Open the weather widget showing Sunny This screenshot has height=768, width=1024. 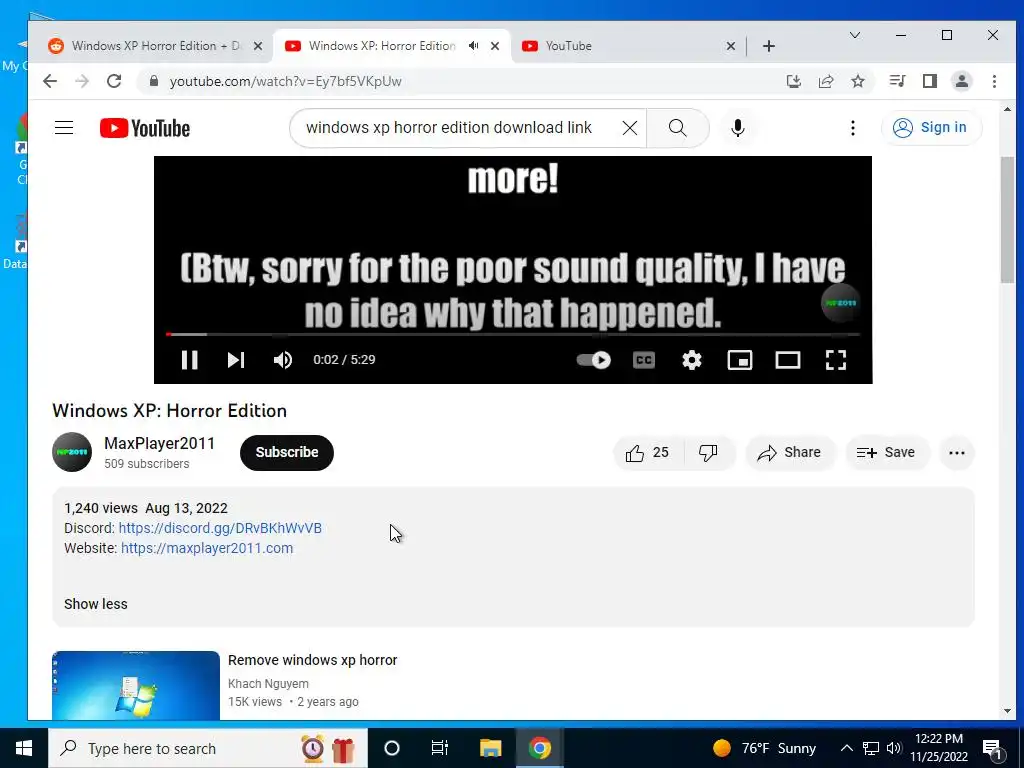pyautogui.click(x=764, y=748)
